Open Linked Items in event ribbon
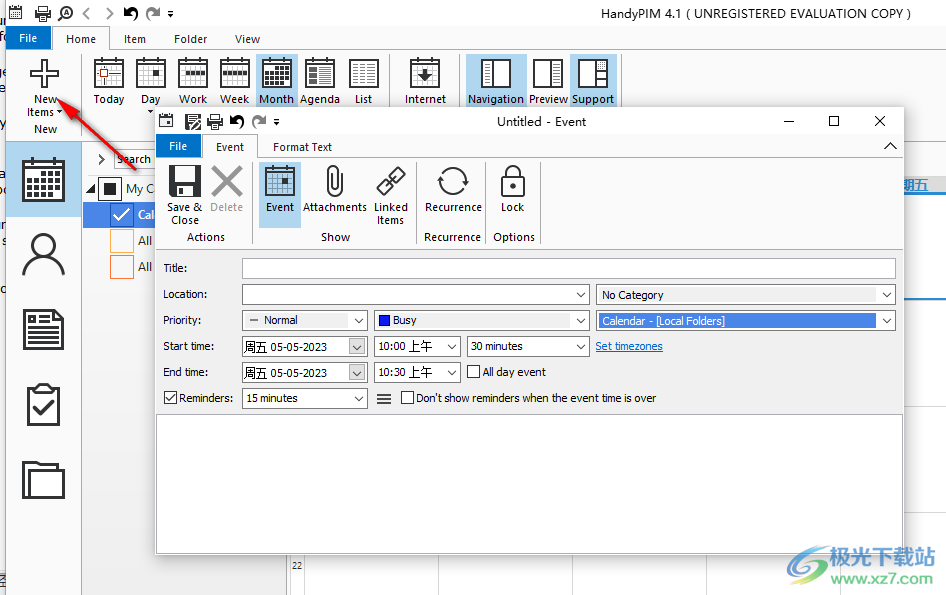946x595 pixels. (390, 196)
